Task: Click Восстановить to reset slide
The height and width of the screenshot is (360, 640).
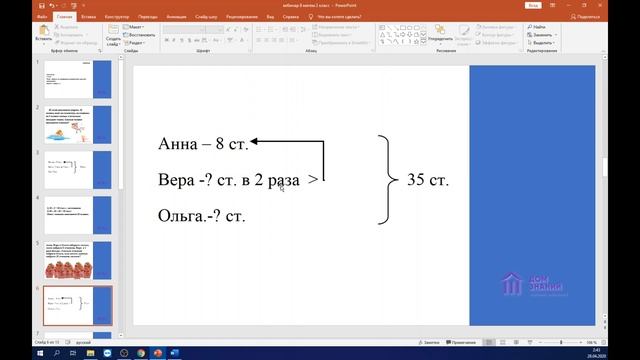Action: 139,35
